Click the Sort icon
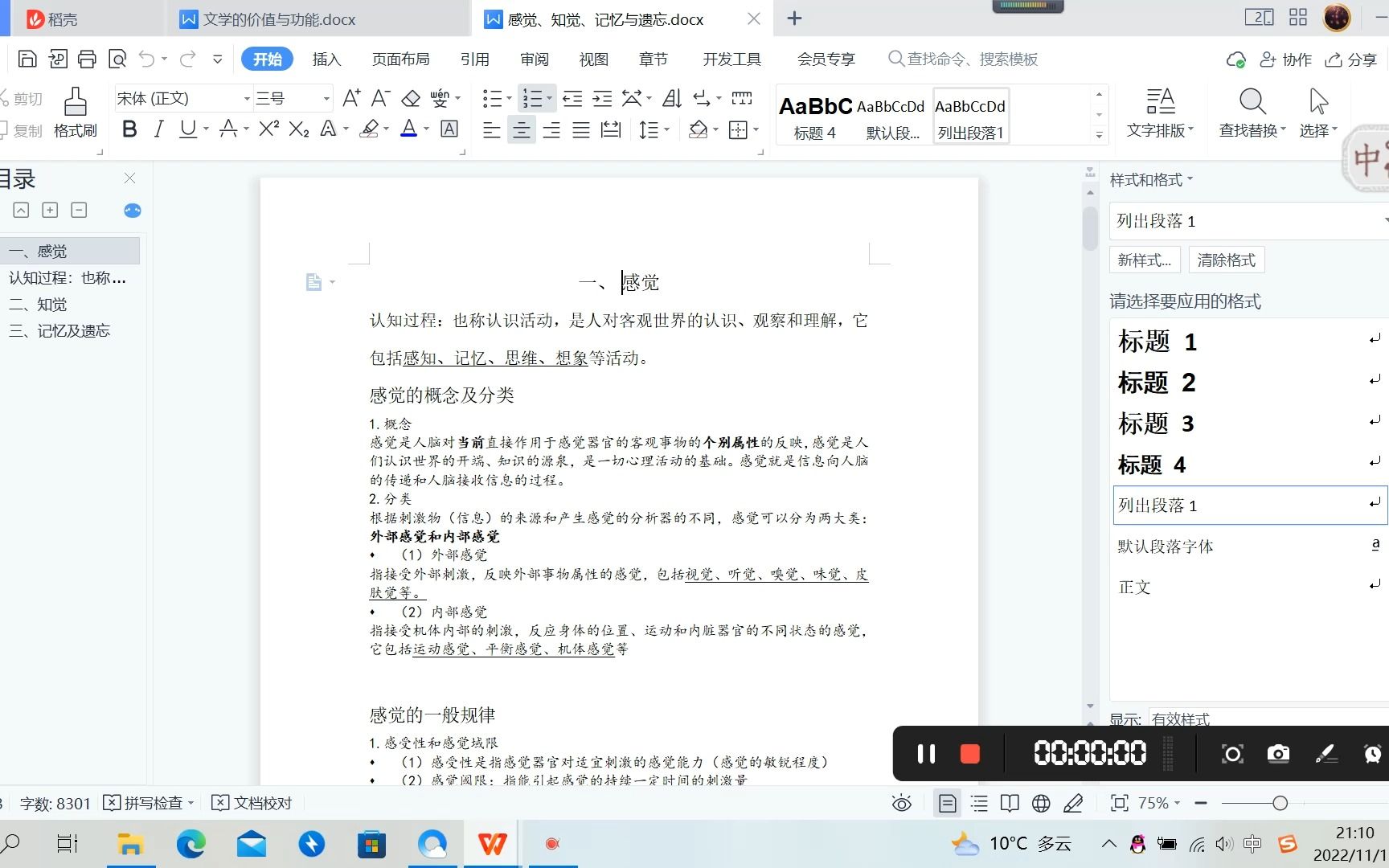The height and width of the screenshot is (868, 1389). coord(672,98)
